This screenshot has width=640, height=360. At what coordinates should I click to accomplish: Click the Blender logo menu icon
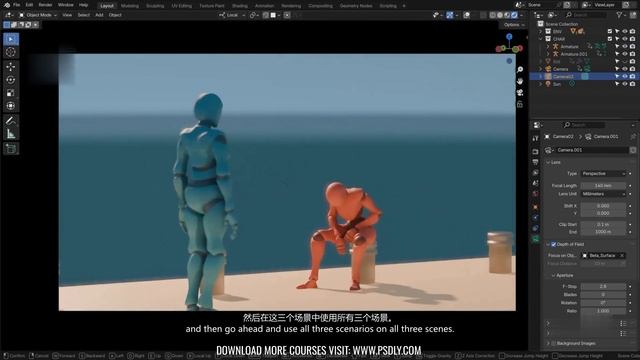click(x=7, y=5)
